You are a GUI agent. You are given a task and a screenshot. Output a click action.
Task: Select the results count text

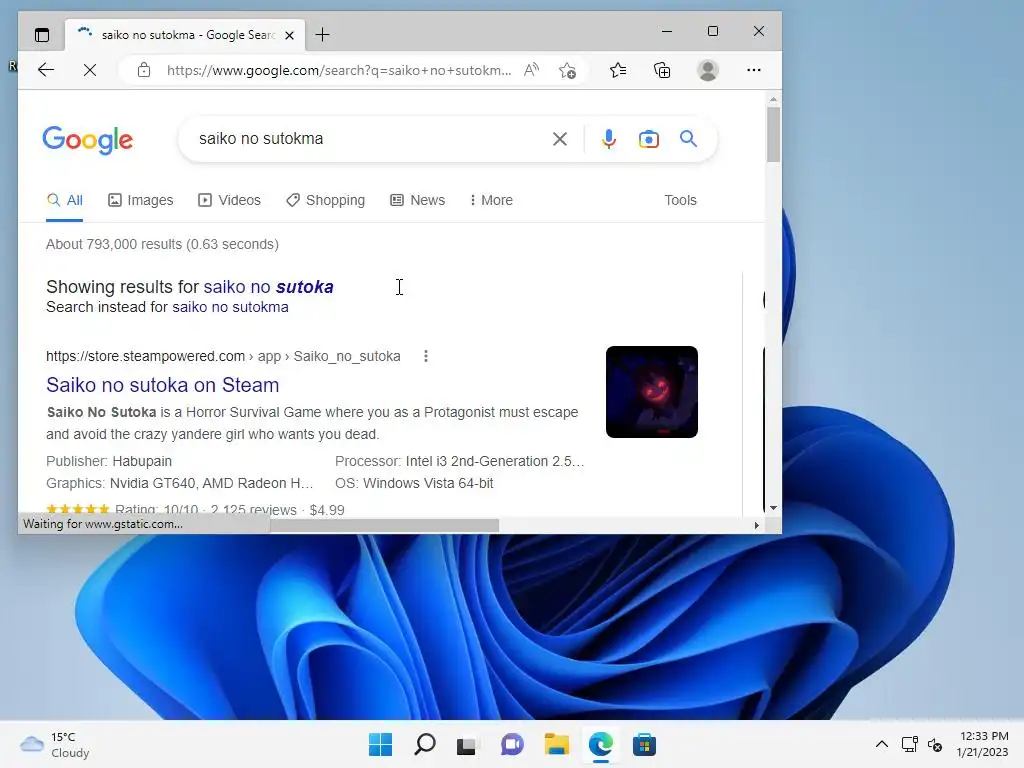(162, 244)
